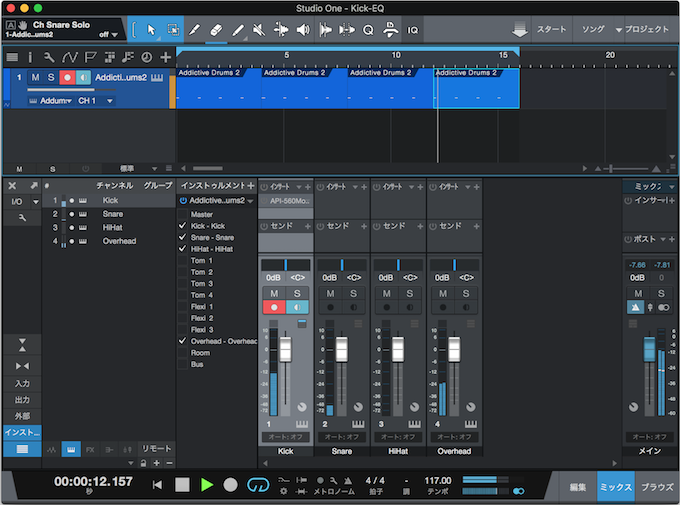The height and width of the screenshot is (505, 680).
Task: Open the ソング page
Action: tap(593, 30)
